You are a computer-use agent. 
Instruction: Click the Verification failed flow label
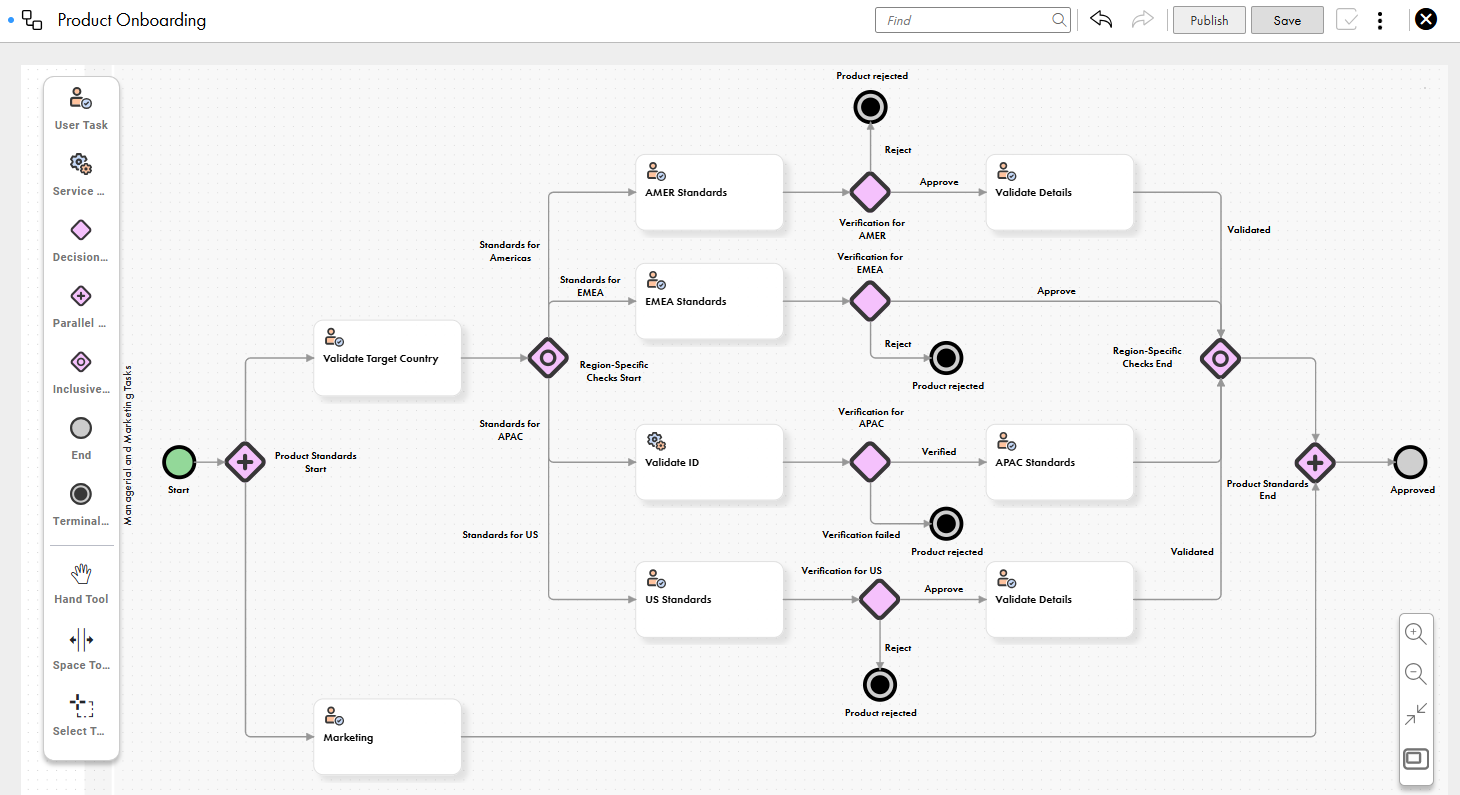[x=861, y=535]
